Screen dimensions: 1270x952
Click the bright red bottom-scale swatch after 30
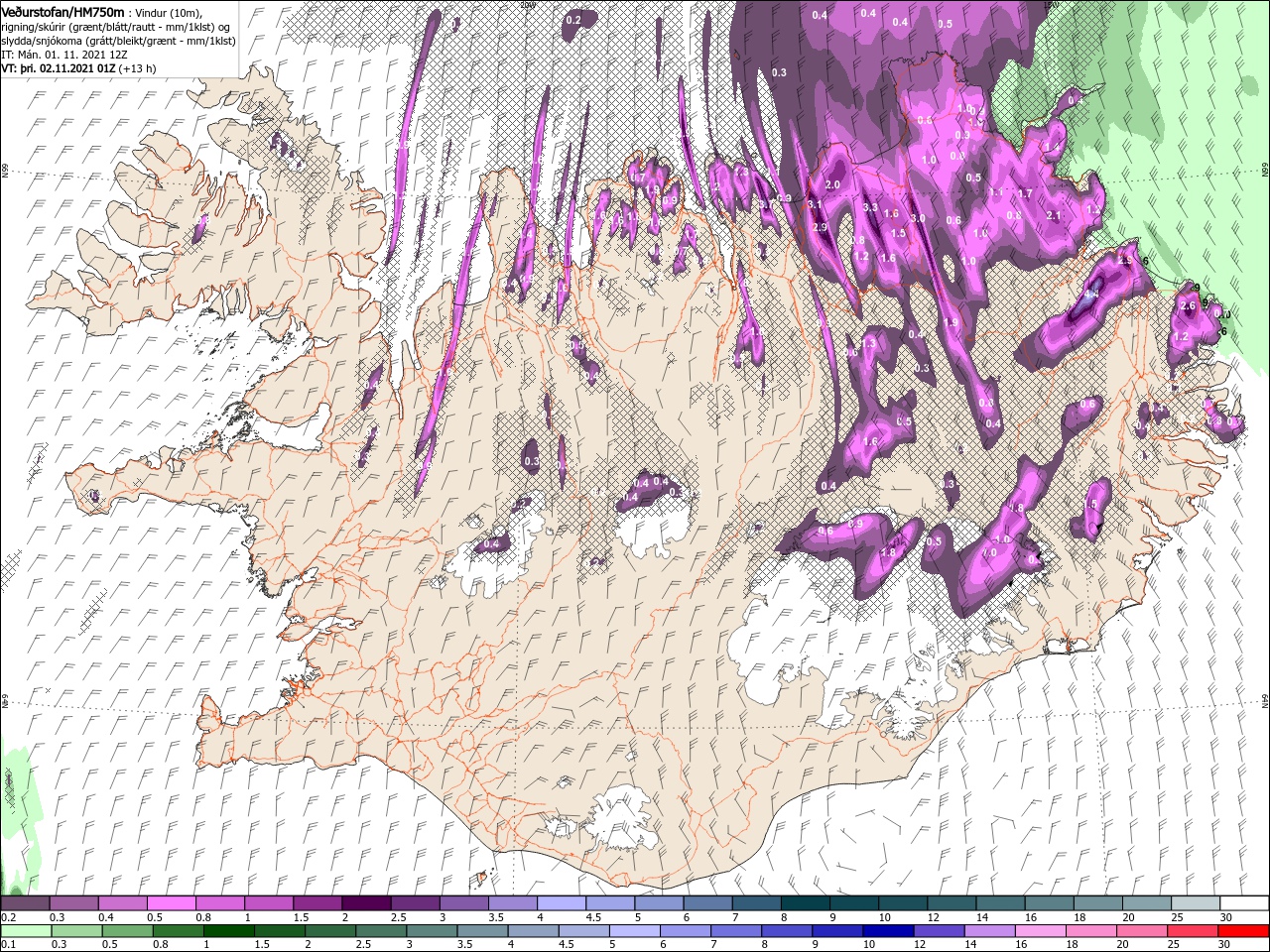click(x=1243, y=931)
